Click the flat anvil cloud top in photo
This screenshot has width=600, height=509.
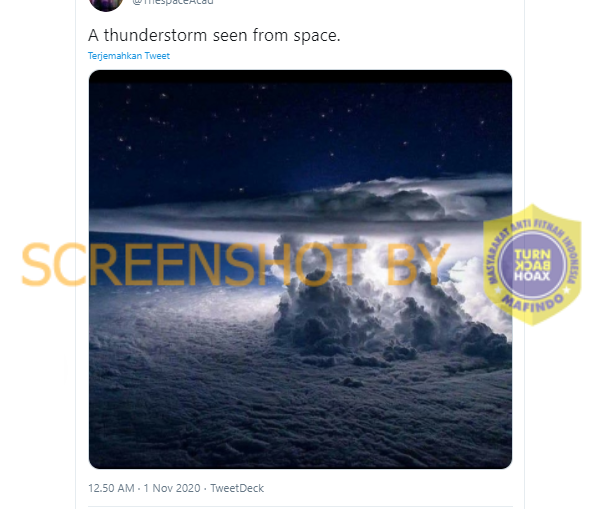coord(300,214)
